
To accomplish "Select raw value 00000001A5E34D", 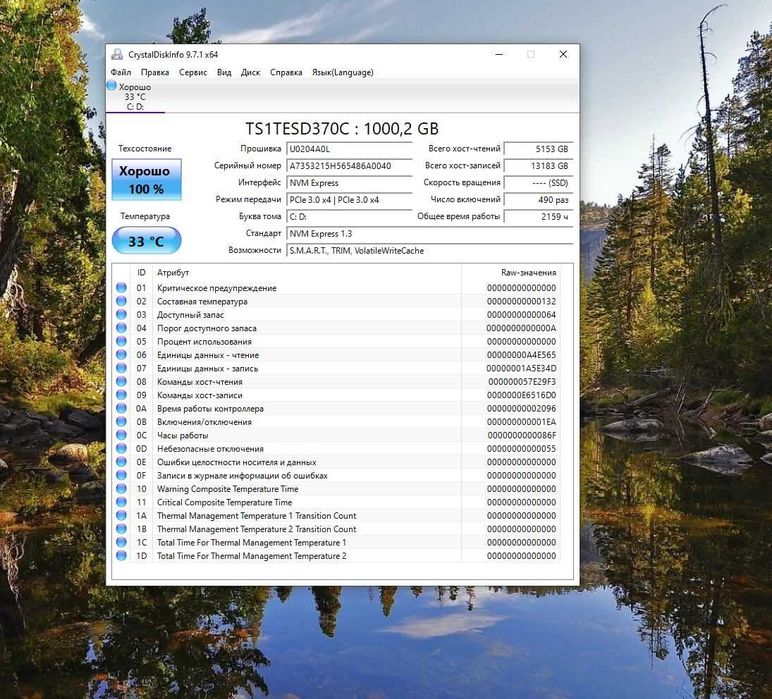I will [x=521, y=368].
